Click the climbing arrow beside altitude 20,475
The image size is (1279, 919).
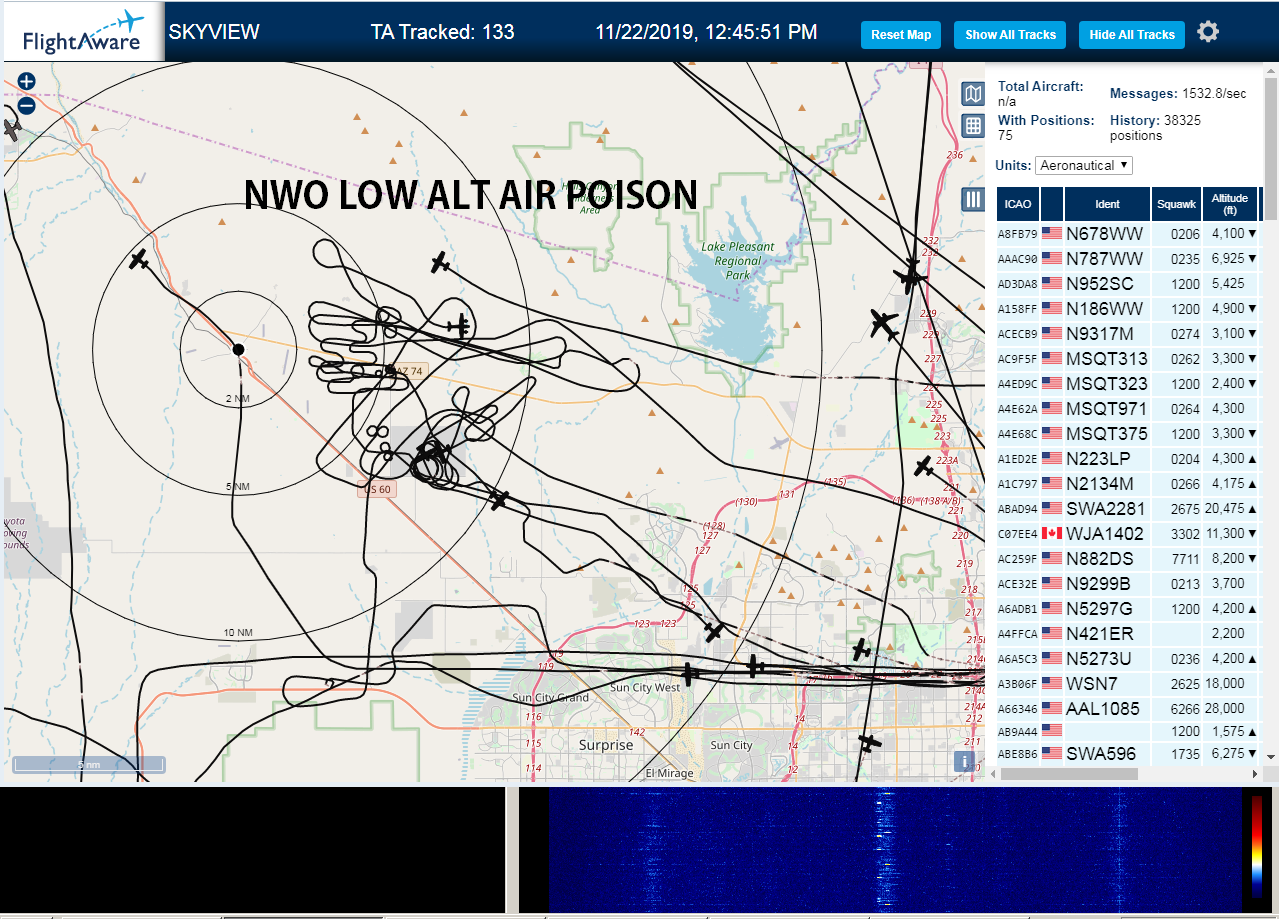click(x=1252, y=509)
